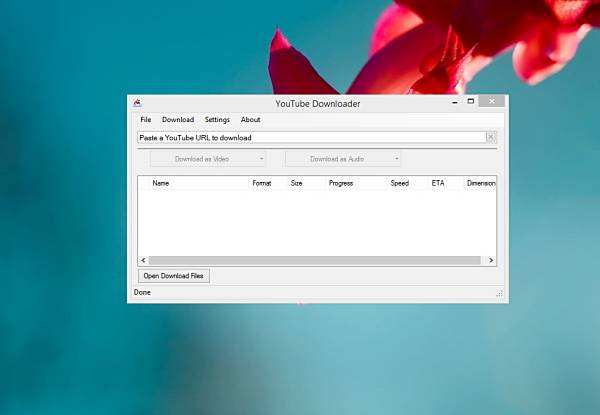Click the Speed column header
600x415 pixels.
click(400, 183)
